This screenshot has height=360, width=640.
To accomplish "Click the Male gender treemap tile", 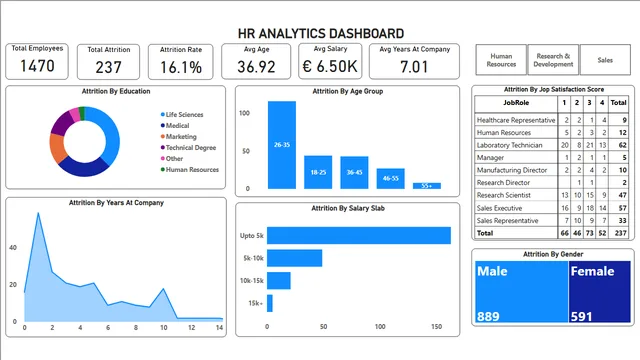I will pos(522,292).
